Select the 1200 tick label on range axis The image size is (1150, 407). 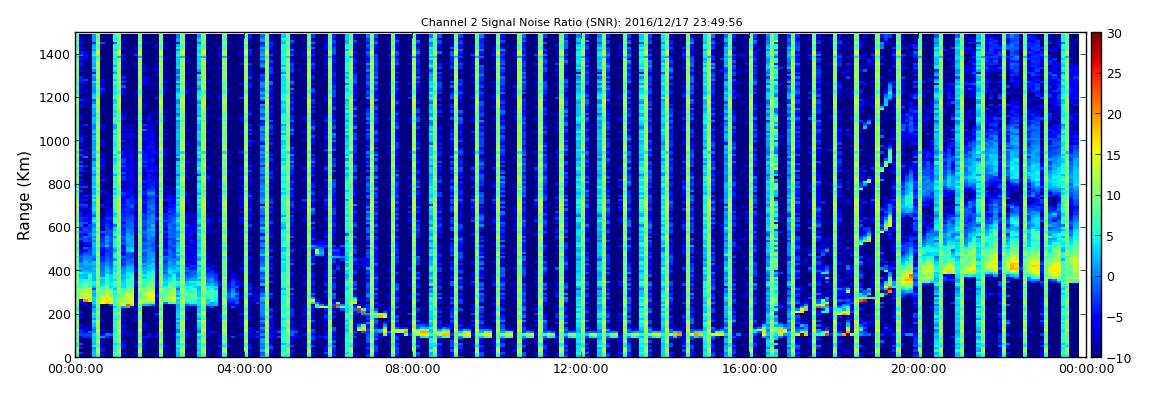[x=55, y=98]
